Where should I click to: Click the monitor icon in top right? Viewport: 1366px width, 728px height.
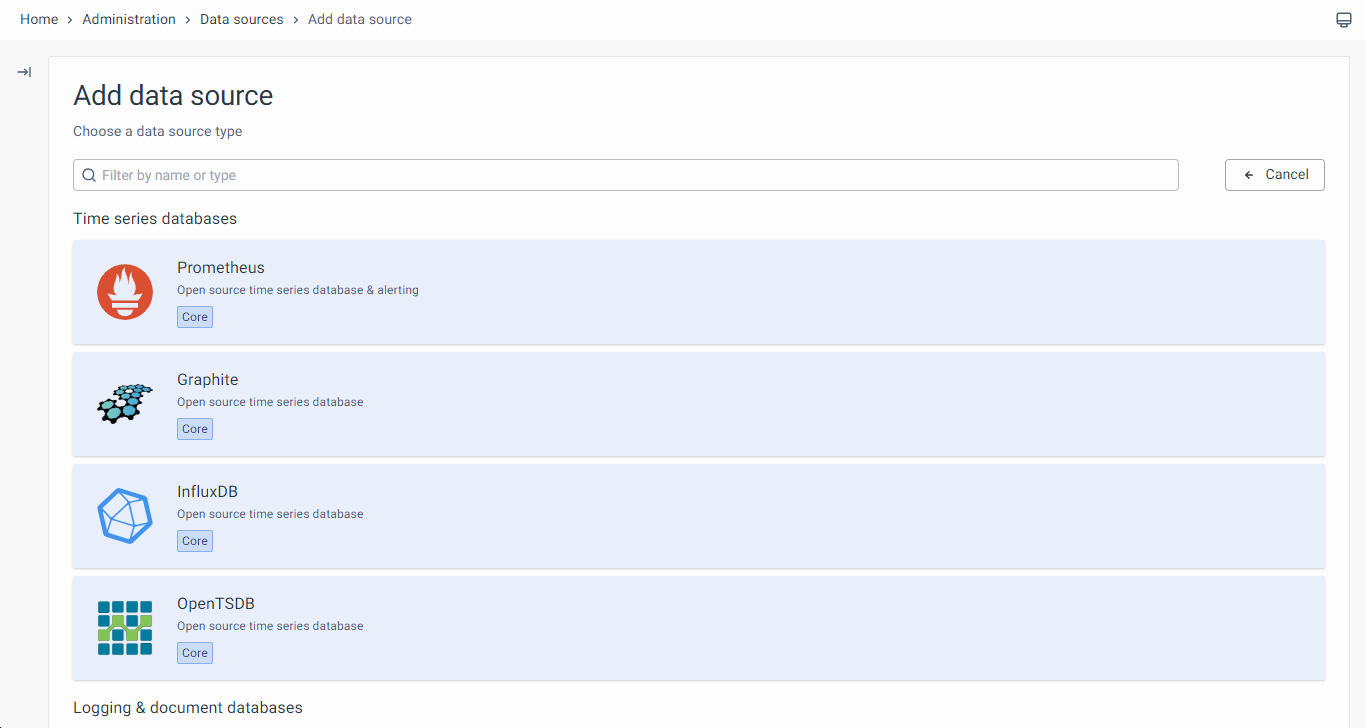click(1343, 20)
